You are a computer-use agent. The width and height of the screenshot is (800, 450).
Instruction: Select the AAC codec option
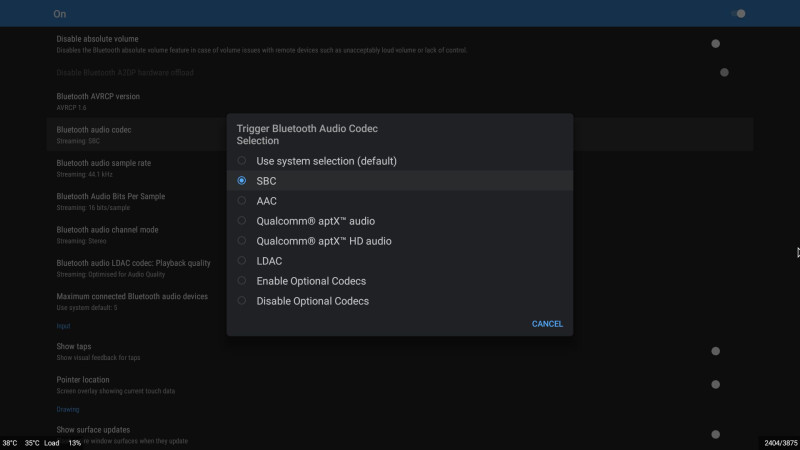242,201
